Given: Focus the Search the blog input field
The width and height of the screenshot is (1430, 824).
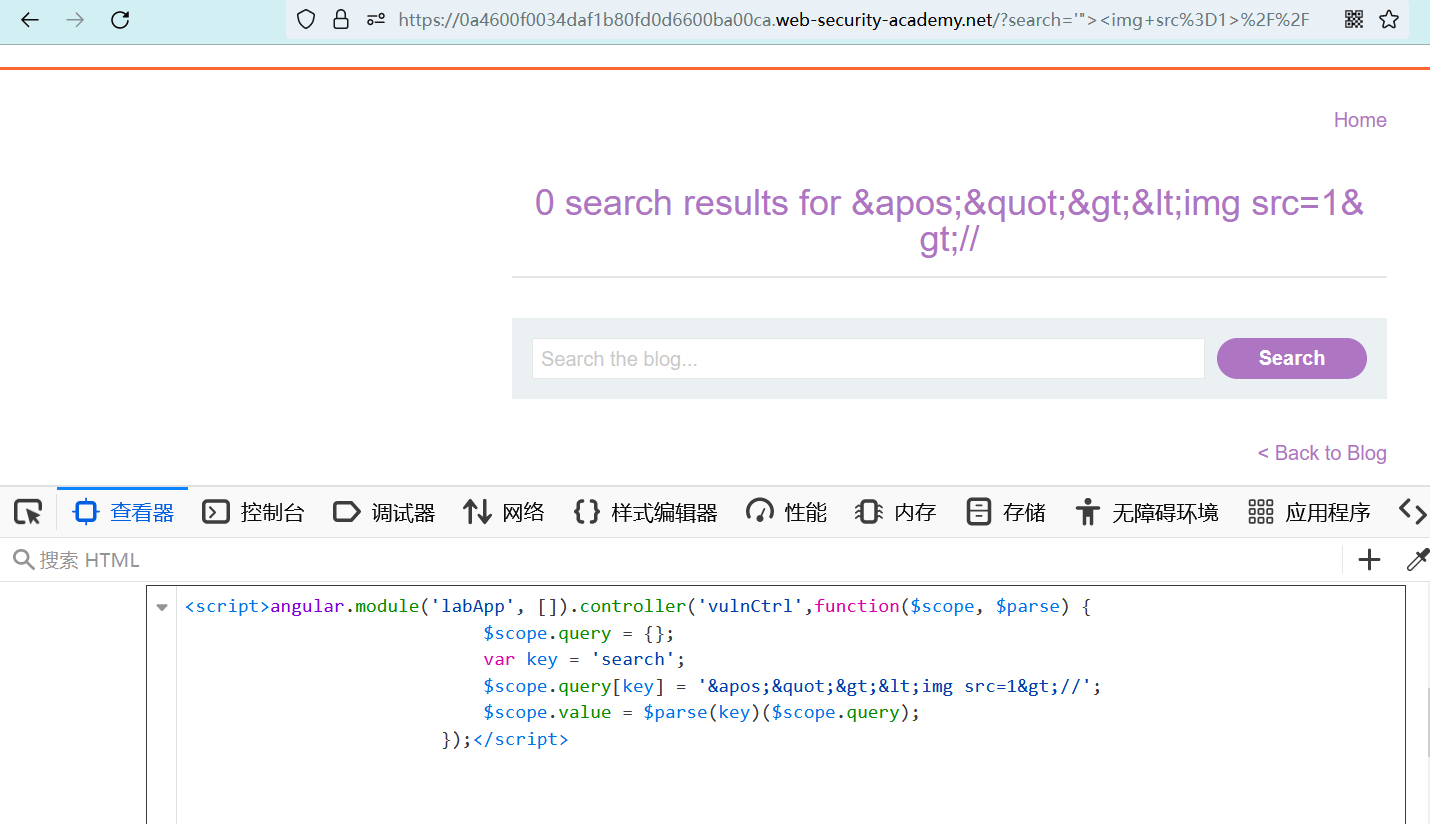Looking at the screenshot, I should (x=867, y=359).
